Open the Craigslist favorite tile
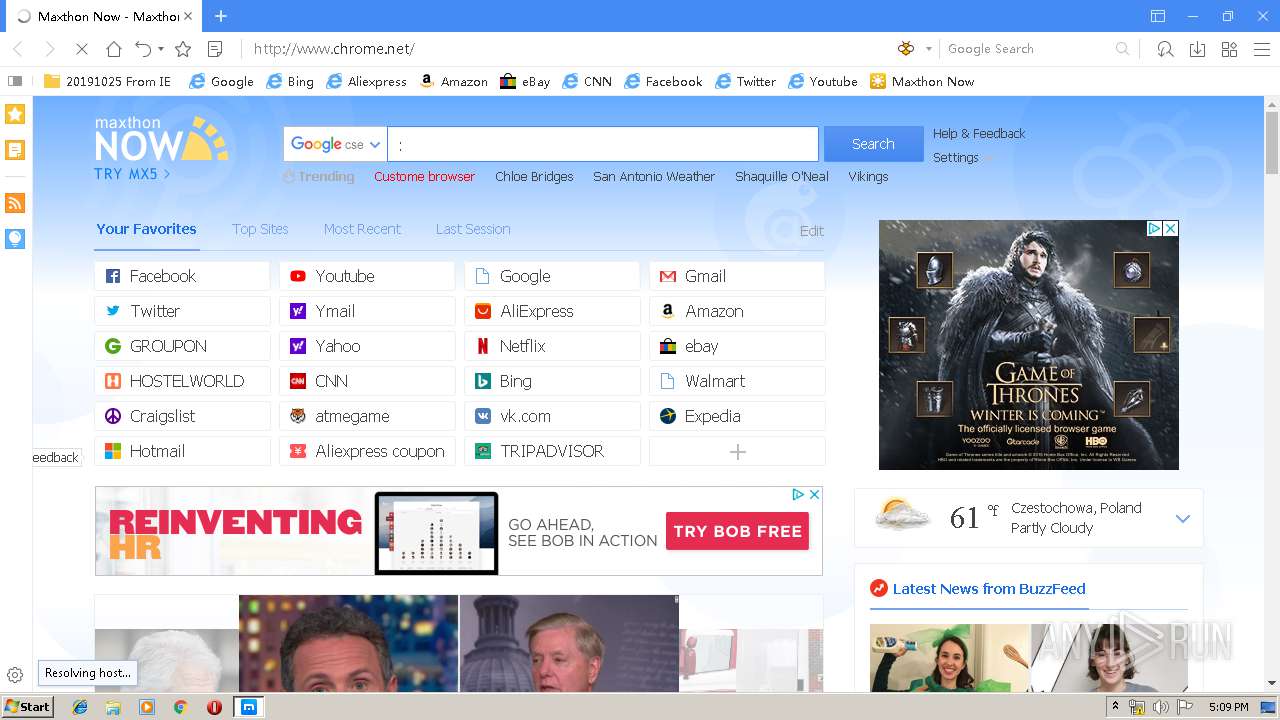This screenshot has height=720, width=1280. click(182, 416)
